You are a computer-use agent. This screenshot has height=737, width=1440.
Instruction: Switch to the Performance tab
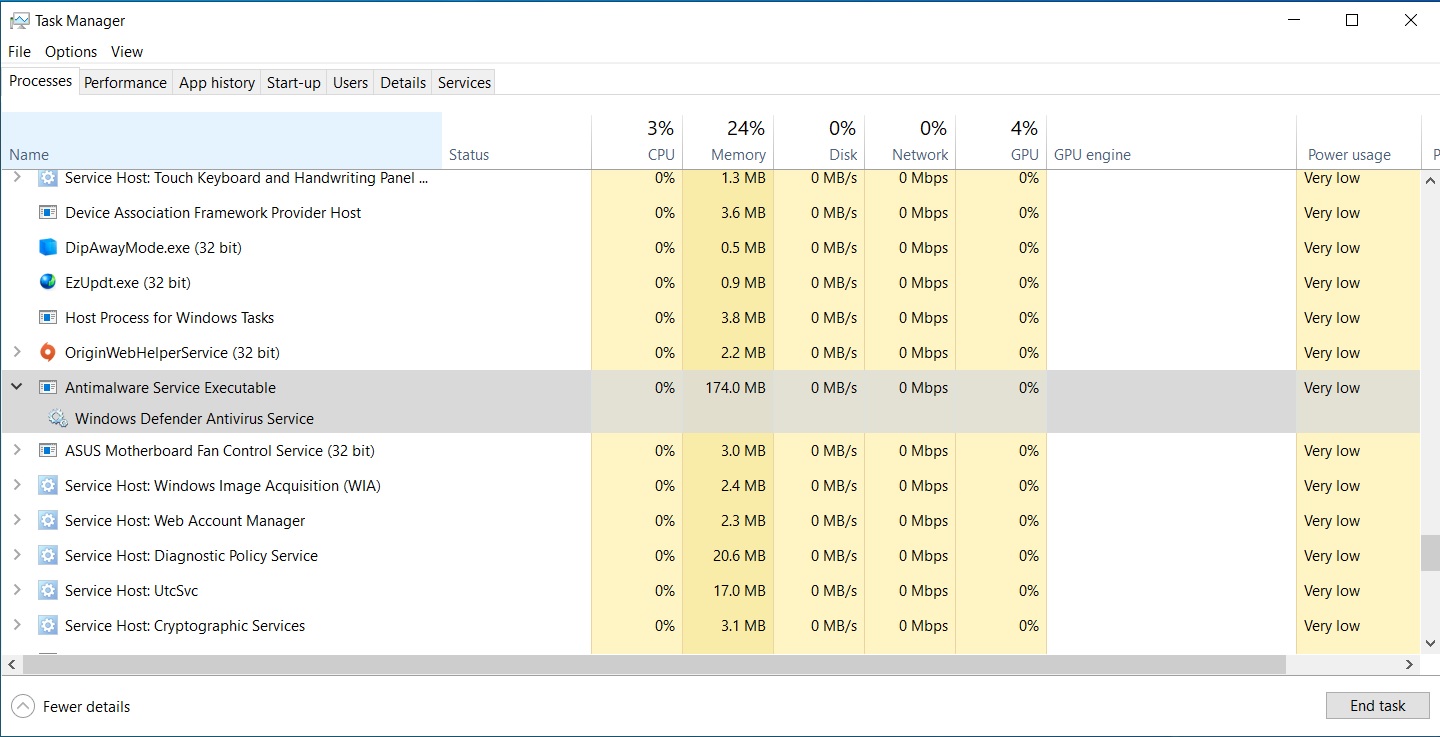125,83
